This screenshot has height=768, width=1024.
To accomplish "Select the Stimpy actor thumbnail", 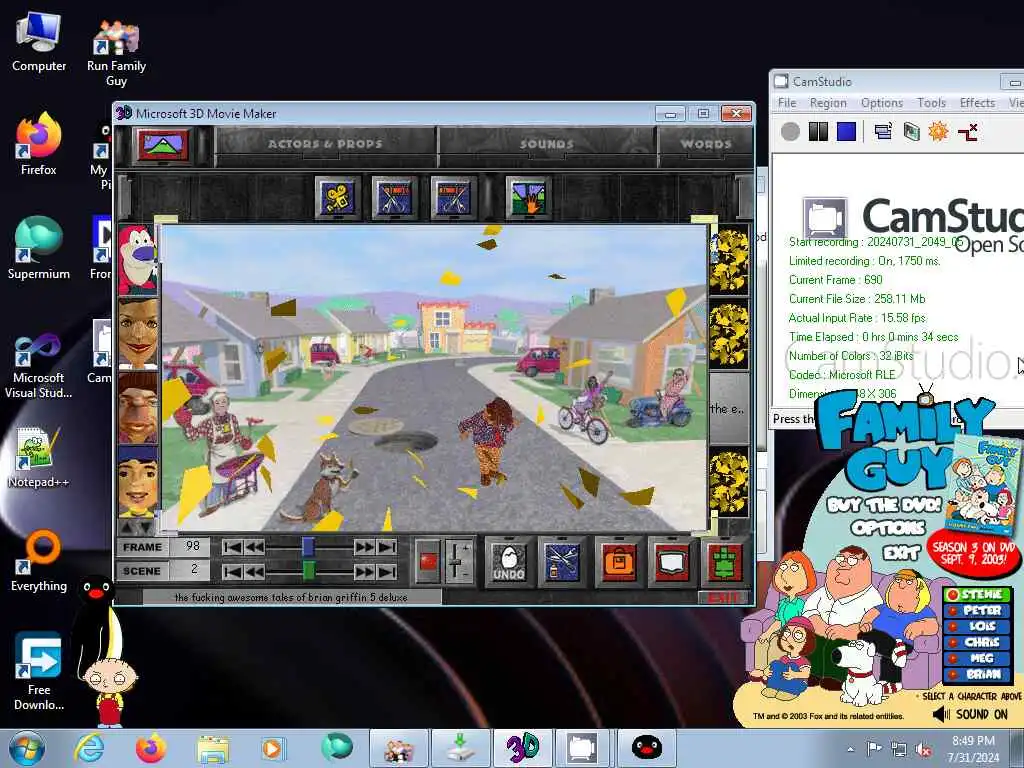I will point(138,261).
